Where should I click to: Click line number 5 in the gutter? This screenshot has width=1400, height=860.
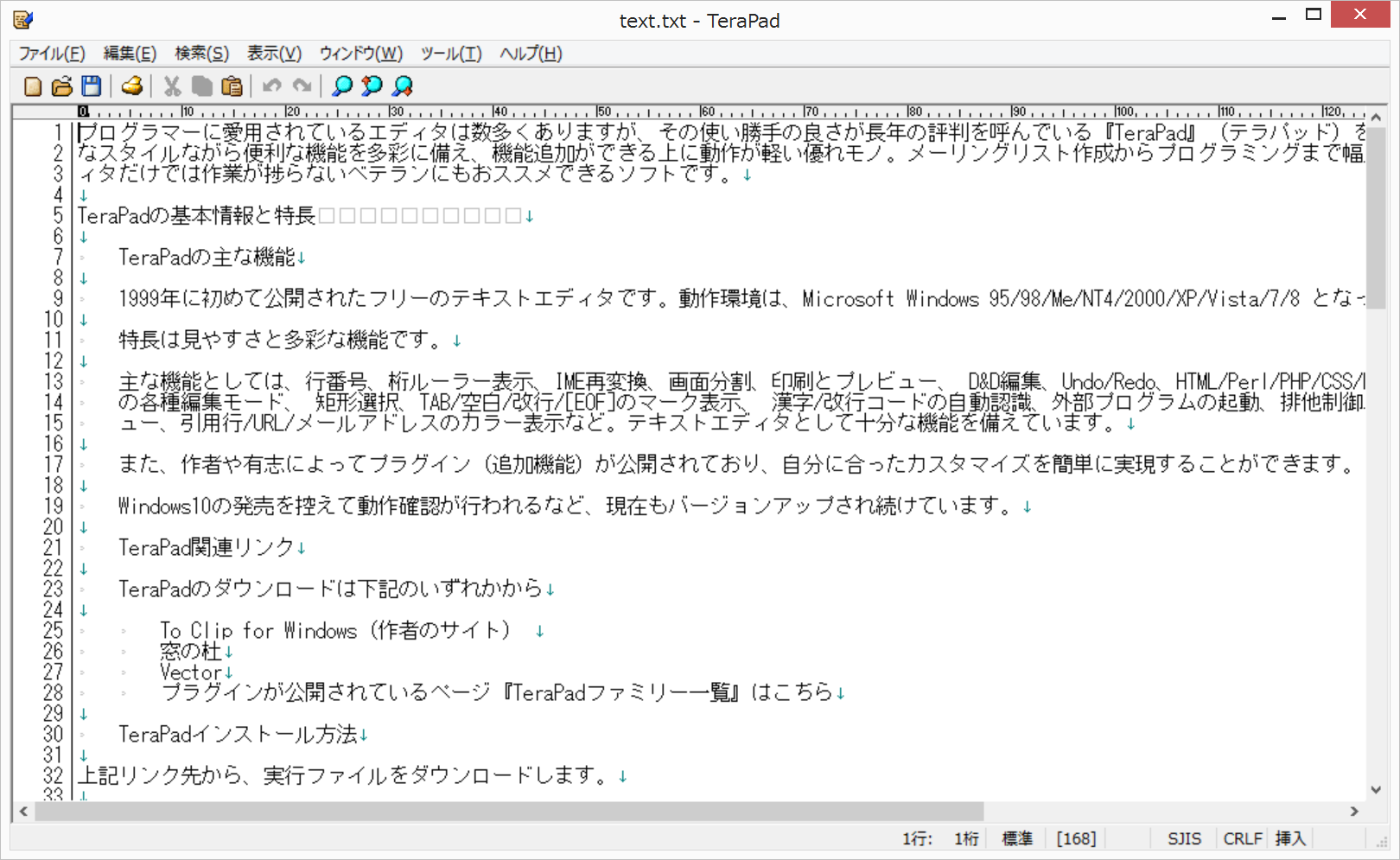(x=58, y=215)
